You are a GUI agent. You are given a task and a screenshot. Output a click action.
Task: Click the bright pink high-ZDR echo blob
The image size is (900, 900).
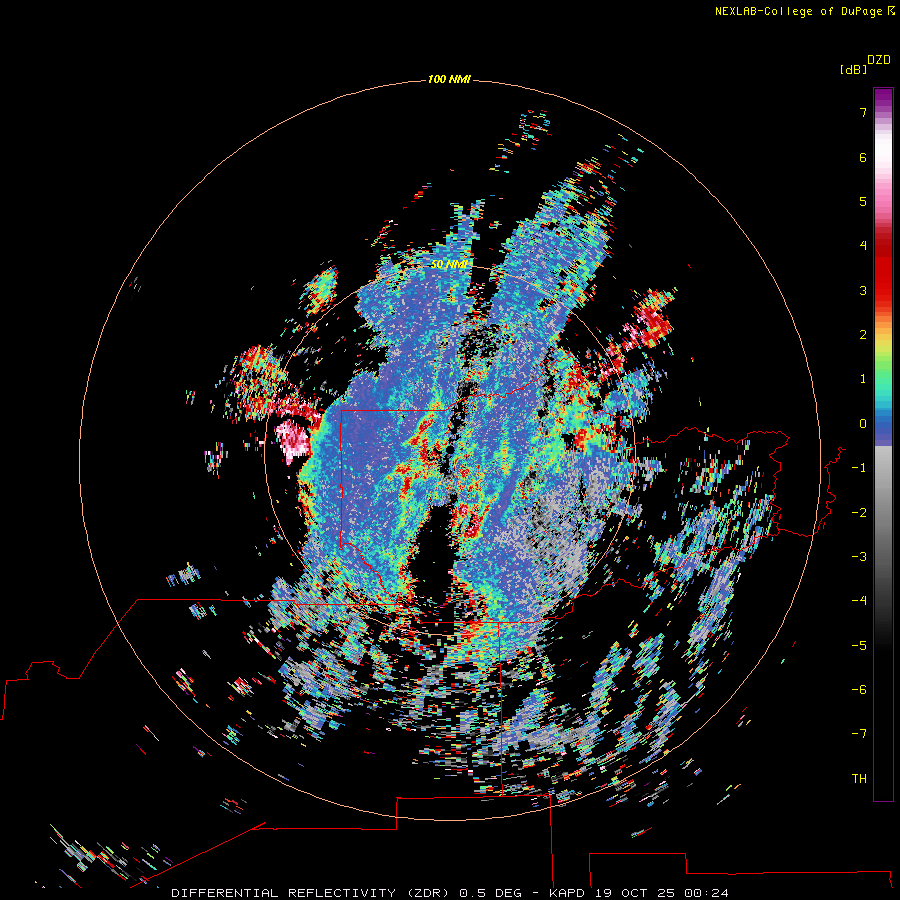293,439
